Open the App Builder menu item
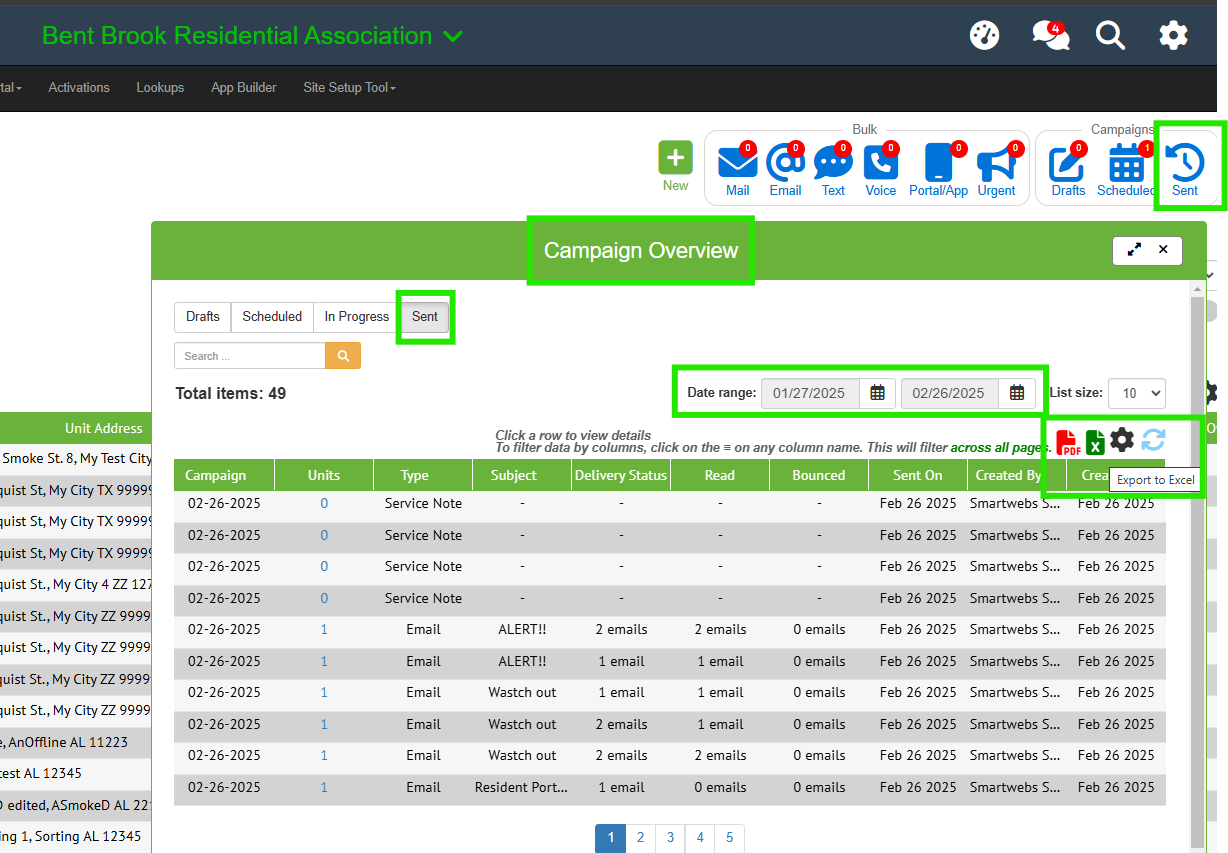The image size is (1228, 853). [x=243, y=88]
